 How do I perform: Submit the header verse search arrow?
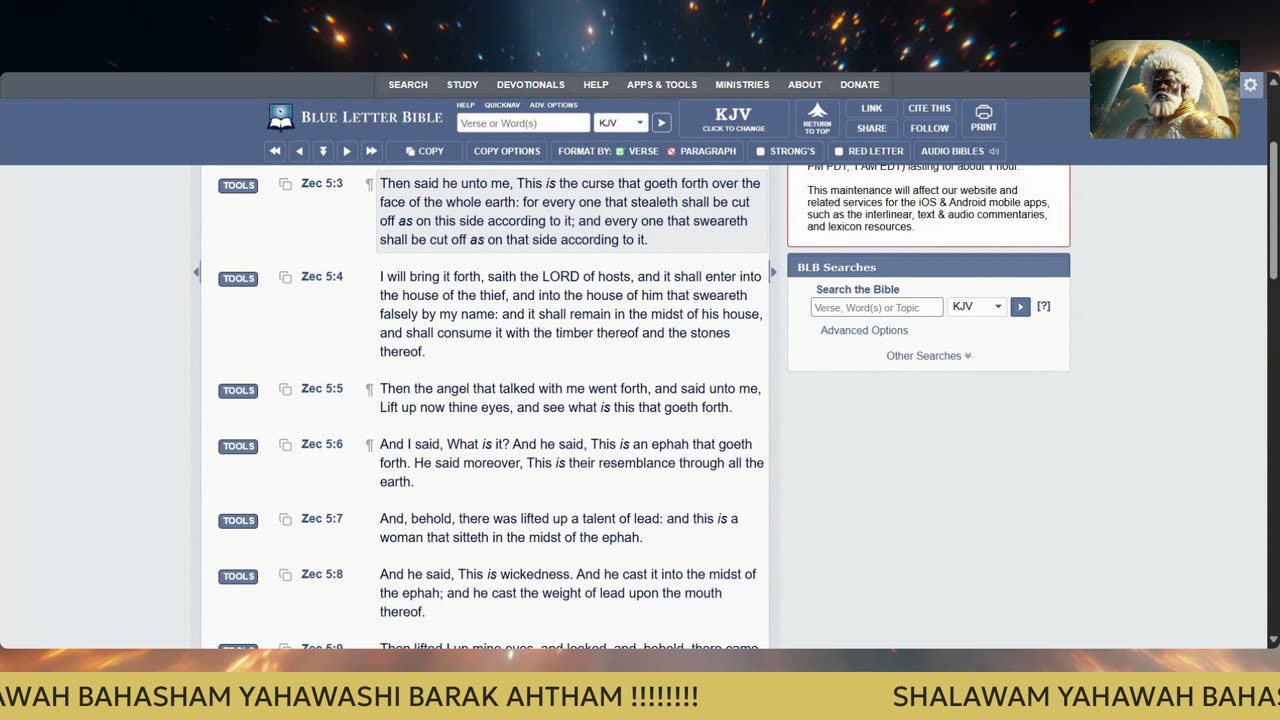[x=661, y=123]
